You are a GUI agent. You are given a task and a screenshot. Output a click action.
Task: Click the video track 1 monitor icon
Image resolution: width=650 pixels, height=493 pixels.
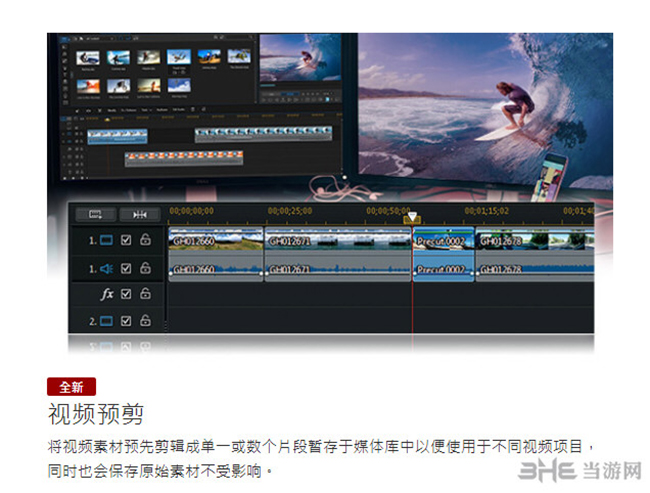click(x=107, y=240)
